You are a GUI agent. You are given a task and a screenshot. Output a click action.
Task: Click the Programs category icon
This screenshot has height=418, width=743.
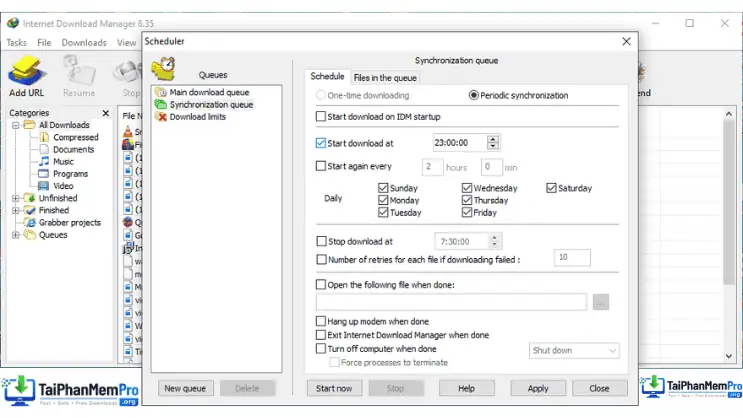click(44, 173)
